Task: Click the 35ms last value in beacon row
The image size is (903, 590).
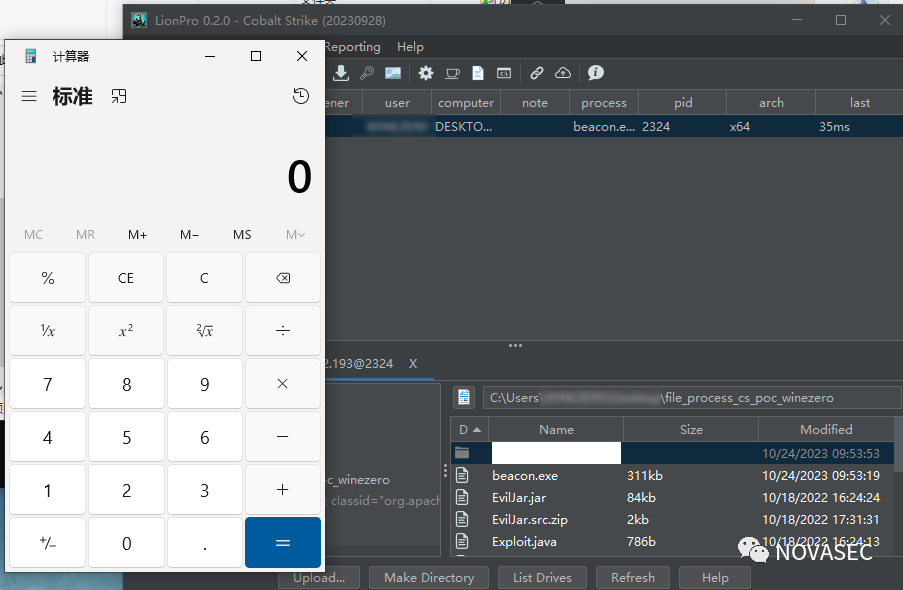Action: [834, 126]
